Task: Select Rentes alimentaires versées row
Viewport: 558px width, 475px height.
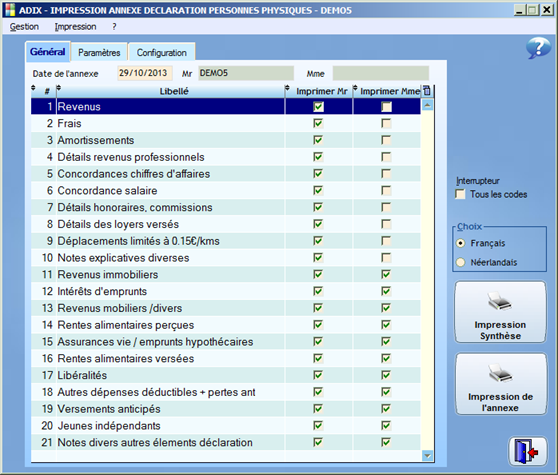Action: click(226, 358)
